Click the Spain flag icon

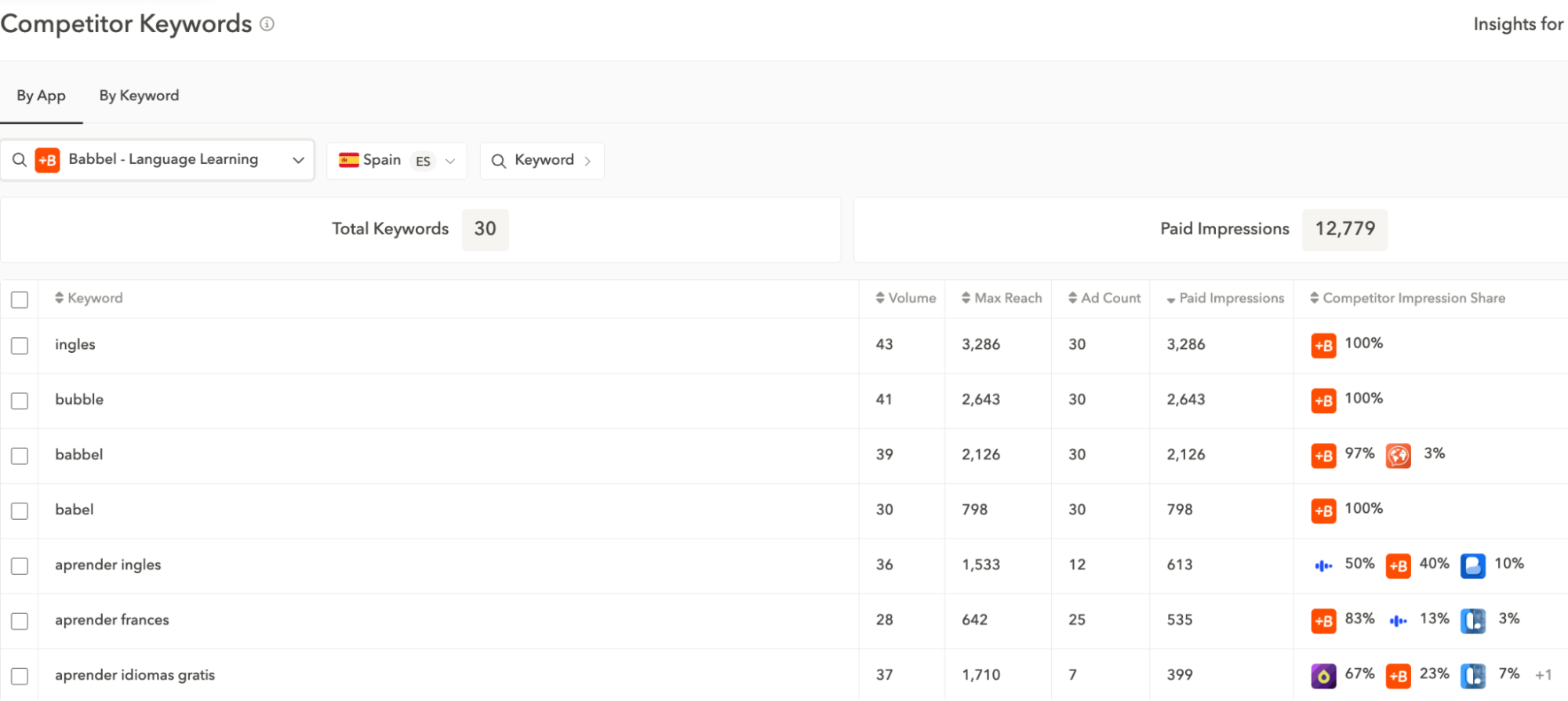(349, 160)
